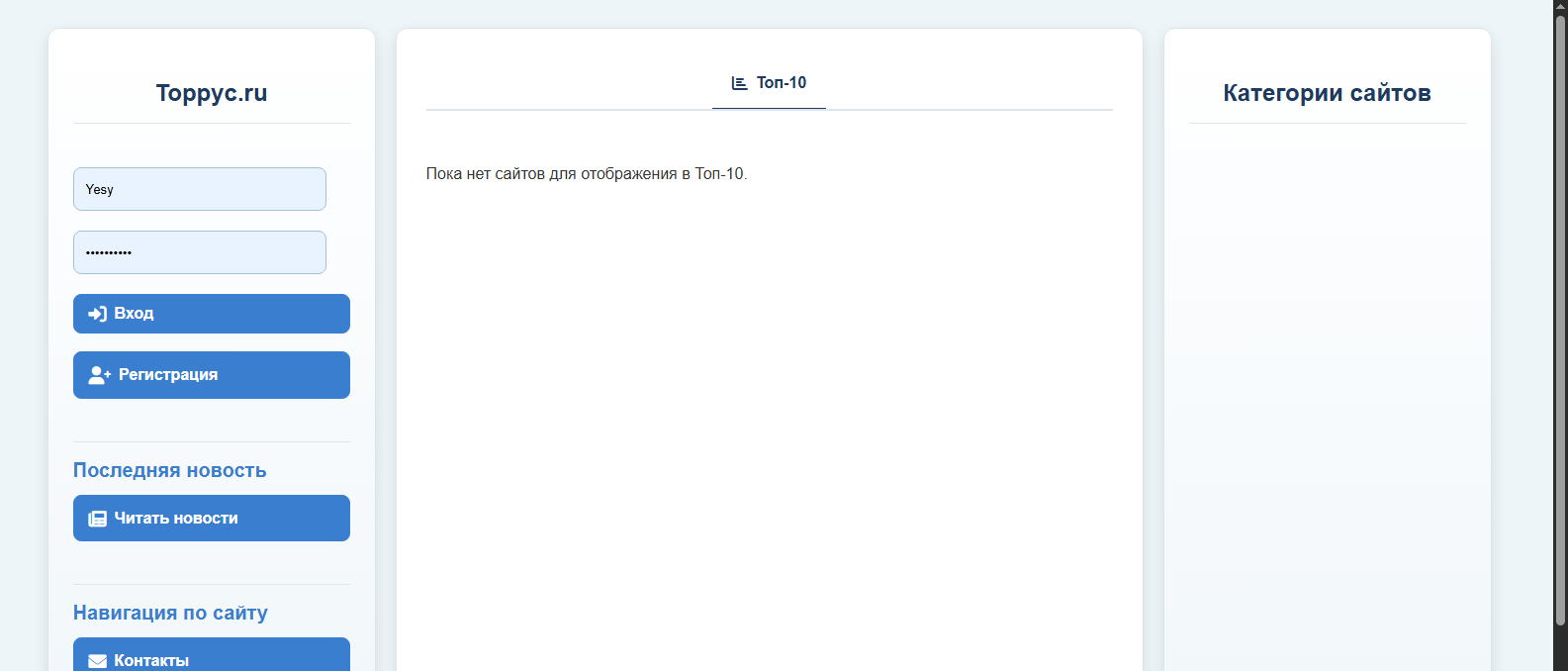Screen dimensions: 1568x671
Task: Open Читать новости to read news
Action: tap(211, 519)
